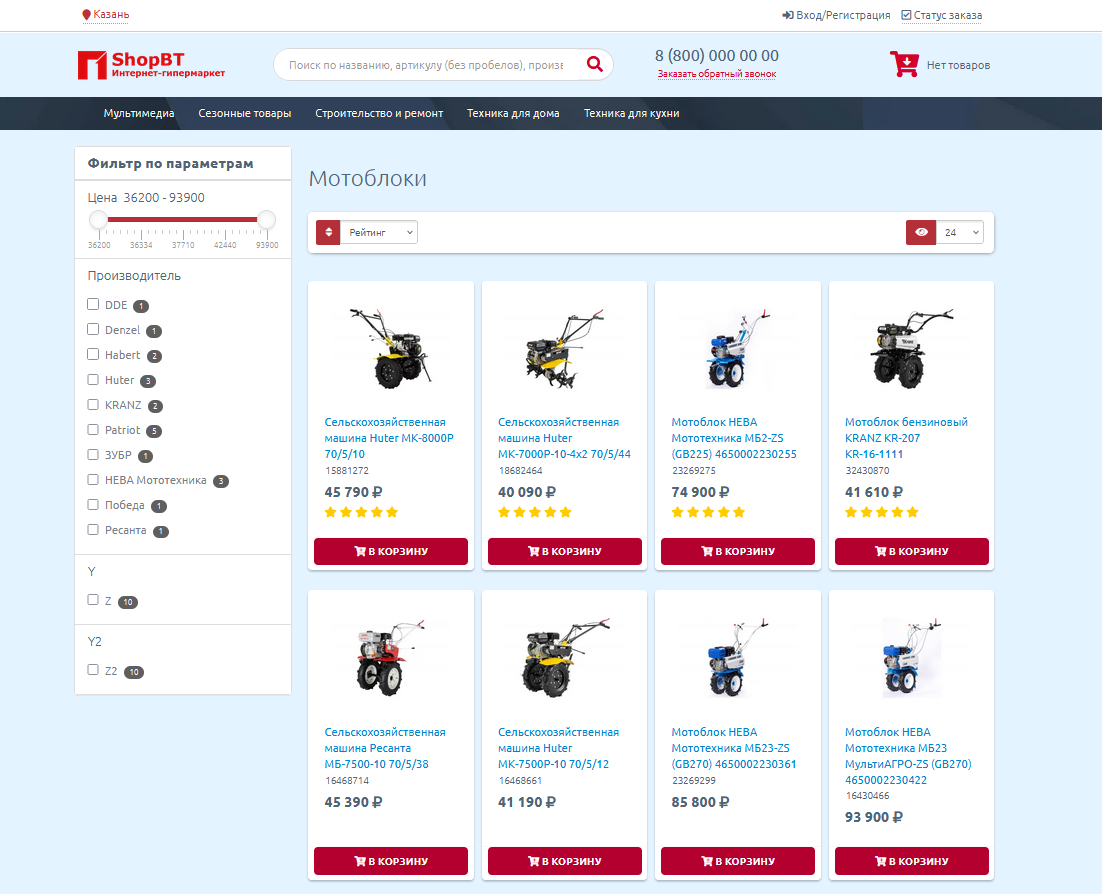Tick the НЕВА Мототехника checkbox
Viewport: 1102px width, 894px height.
click(x=93, y=479)
